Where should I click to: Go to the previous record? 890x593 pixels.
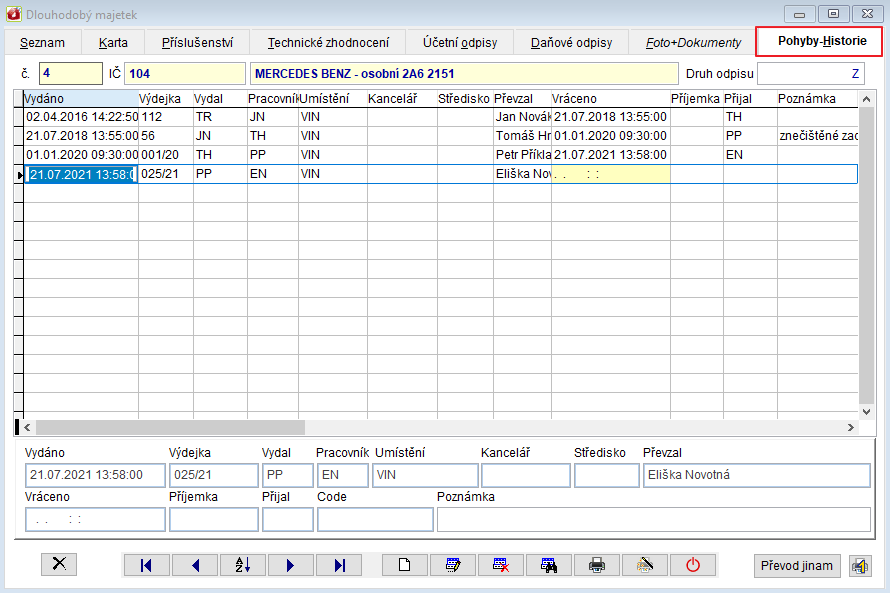pos(195,565)
